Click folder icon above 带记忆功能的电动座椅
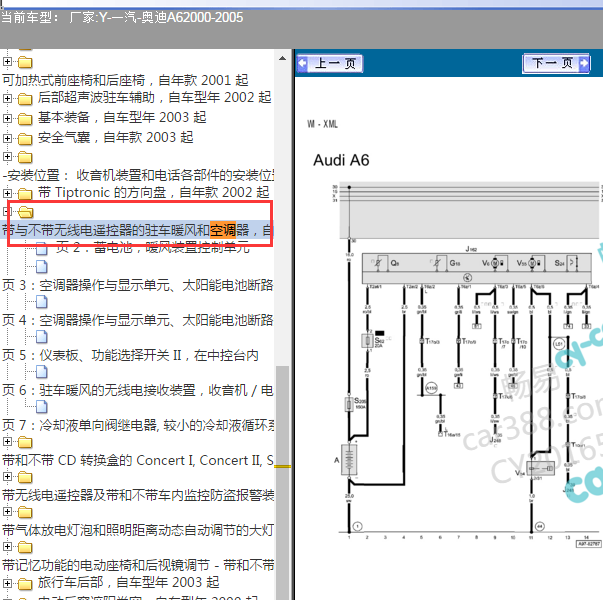This screenshot has width=603, height=600. [25, 547]
